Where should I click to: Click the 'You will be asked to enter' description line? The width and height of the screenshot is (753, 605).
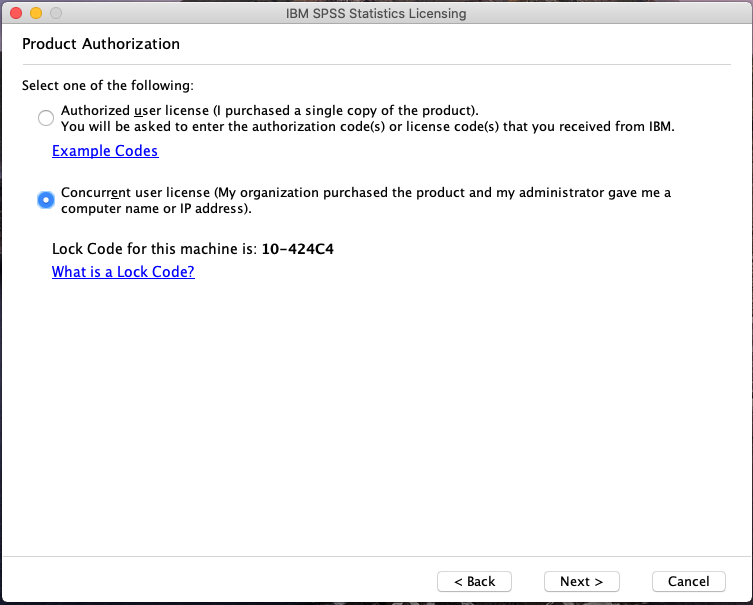pyautogui.click(x=368, y=127)
